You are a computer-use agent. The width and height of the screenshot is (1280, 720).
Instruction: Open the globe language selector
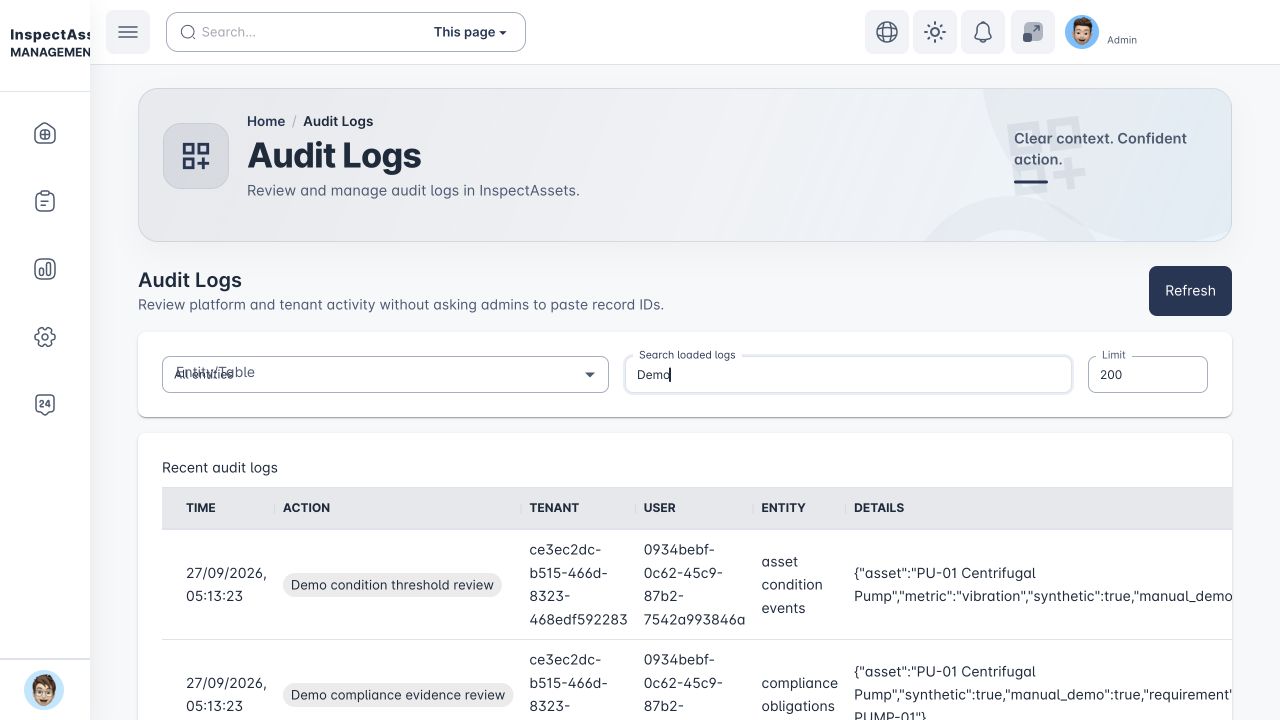[x=887, y=32]
